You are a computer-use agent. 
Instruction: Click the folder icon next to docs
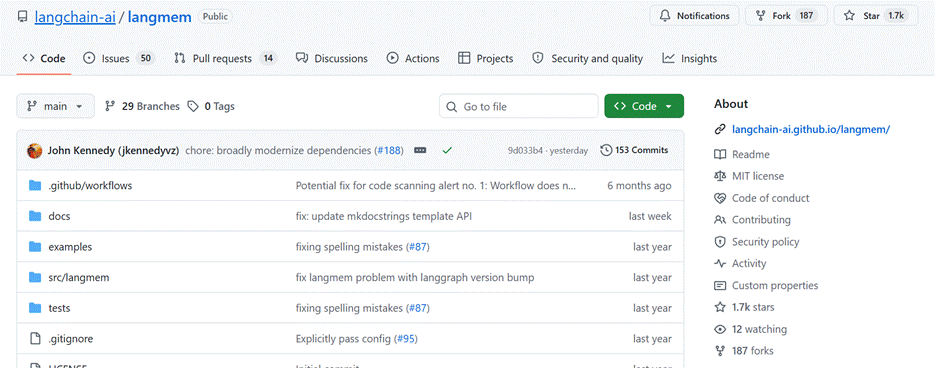pos(35,216)
